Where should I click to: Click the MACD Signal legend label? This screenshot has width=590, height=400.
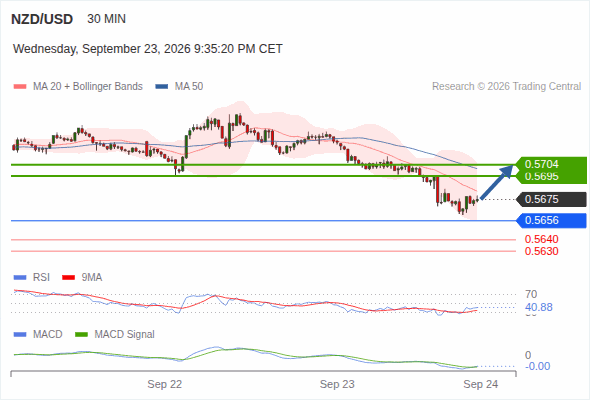pos(125,335)
